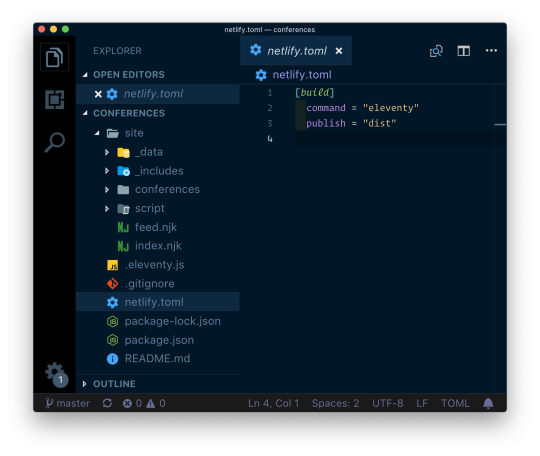The image size is (540, 456).
Task: Open the Explorer view in activity bar
Action: pos(54,57)
